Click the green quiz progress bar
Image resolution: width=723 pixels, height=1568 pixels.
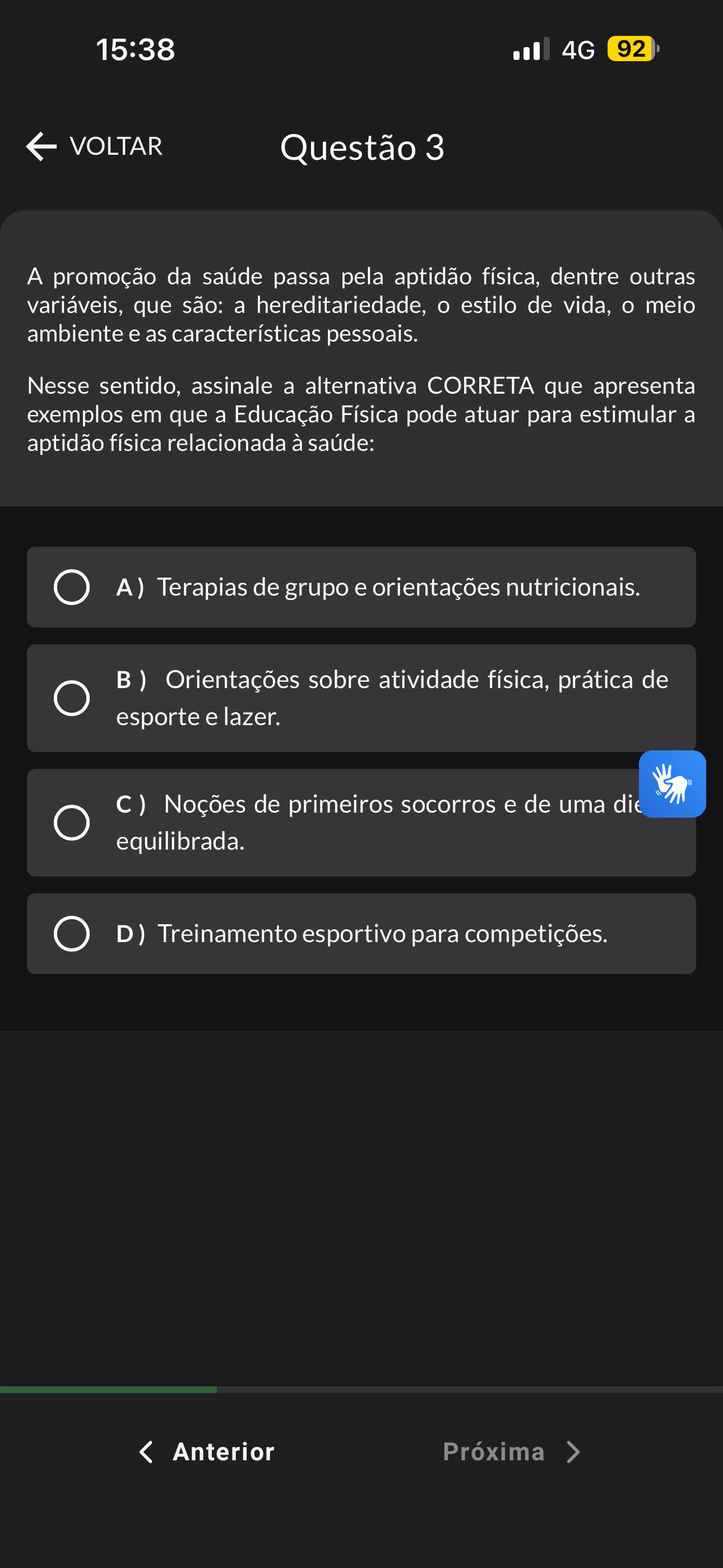coord(108,1390)
